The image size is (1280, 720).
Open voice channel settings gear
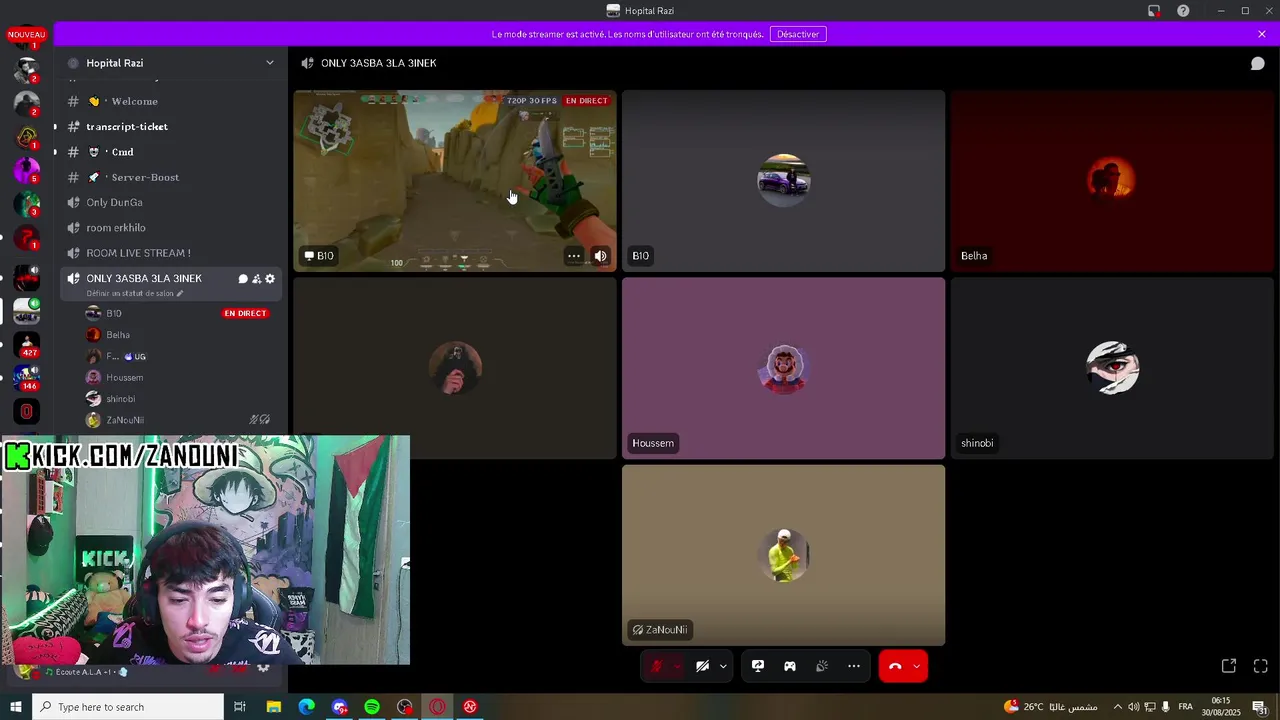(270, 279)
